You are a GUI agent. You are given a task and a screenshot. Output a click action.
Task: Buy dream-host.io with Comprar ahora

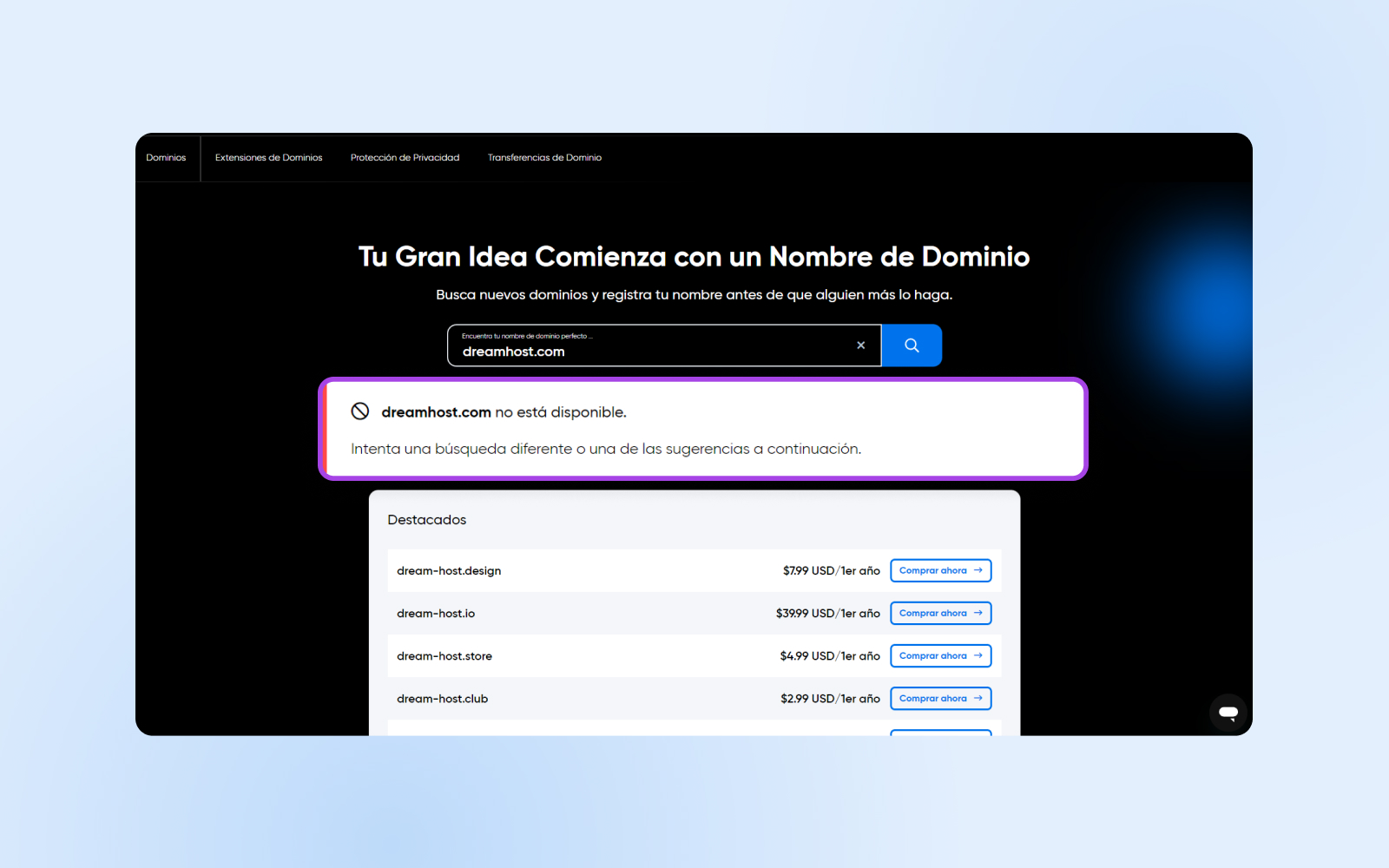click(941, 613)
